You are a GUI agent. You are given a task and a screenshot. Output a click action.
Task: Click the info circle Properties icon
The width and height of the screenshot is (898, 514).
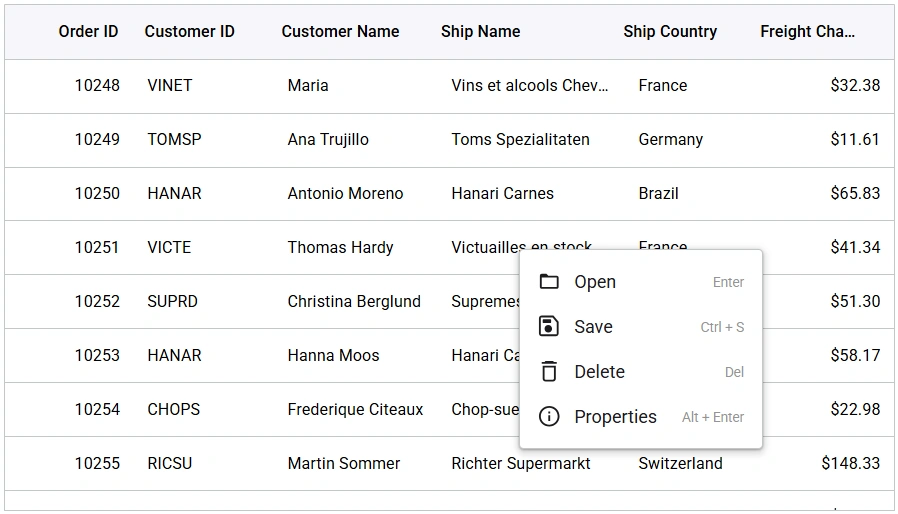point(549,417)
